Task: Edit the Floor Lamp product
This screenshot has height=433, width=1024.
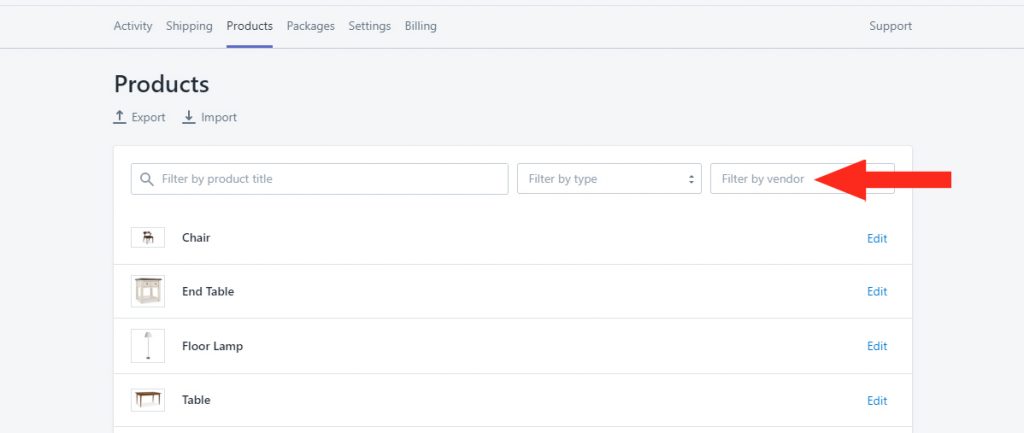Action: (877, 346)
